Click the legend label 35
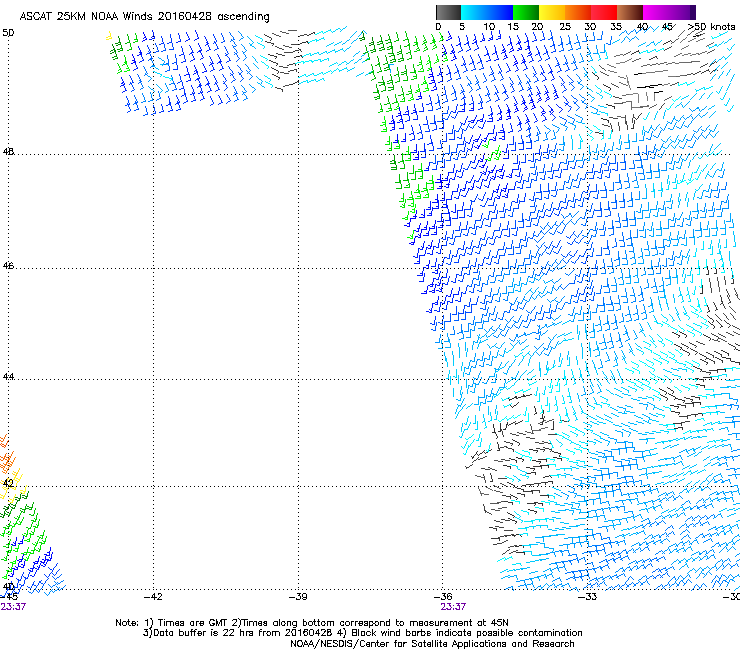740x650 pixels. click(616, 27)
